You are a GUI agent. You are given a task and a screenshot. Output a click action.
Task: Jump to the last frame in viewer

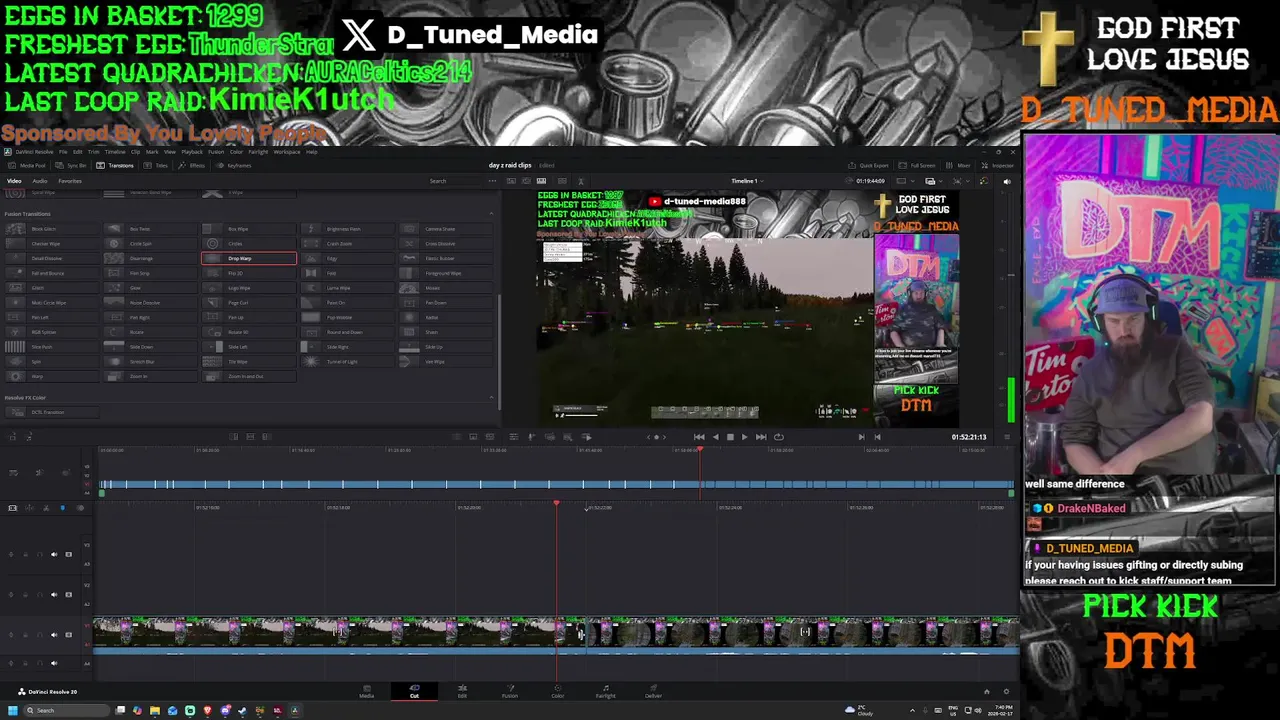pos(761,437)
